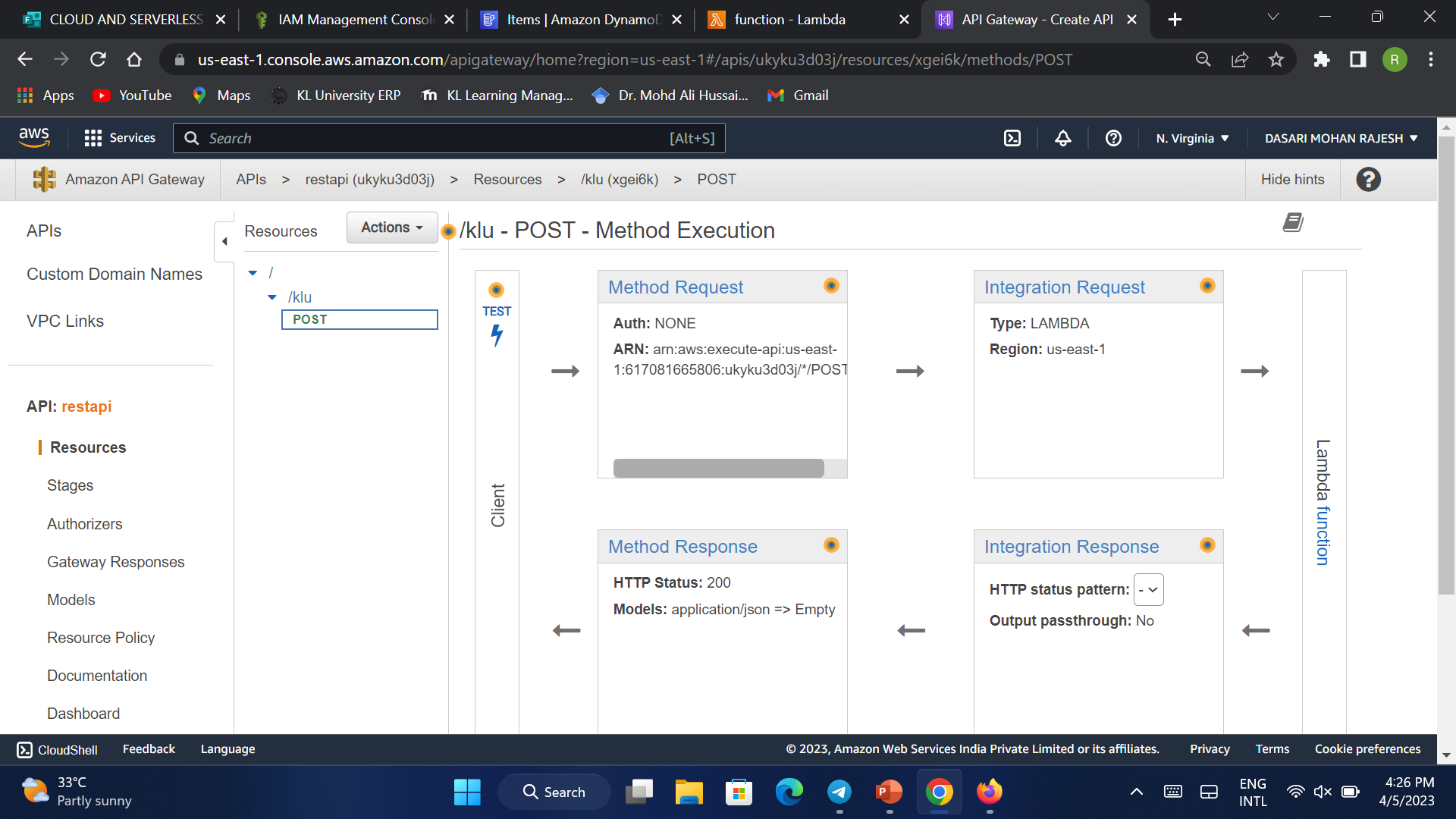Open the Windows Start menu

pos(467,792)
